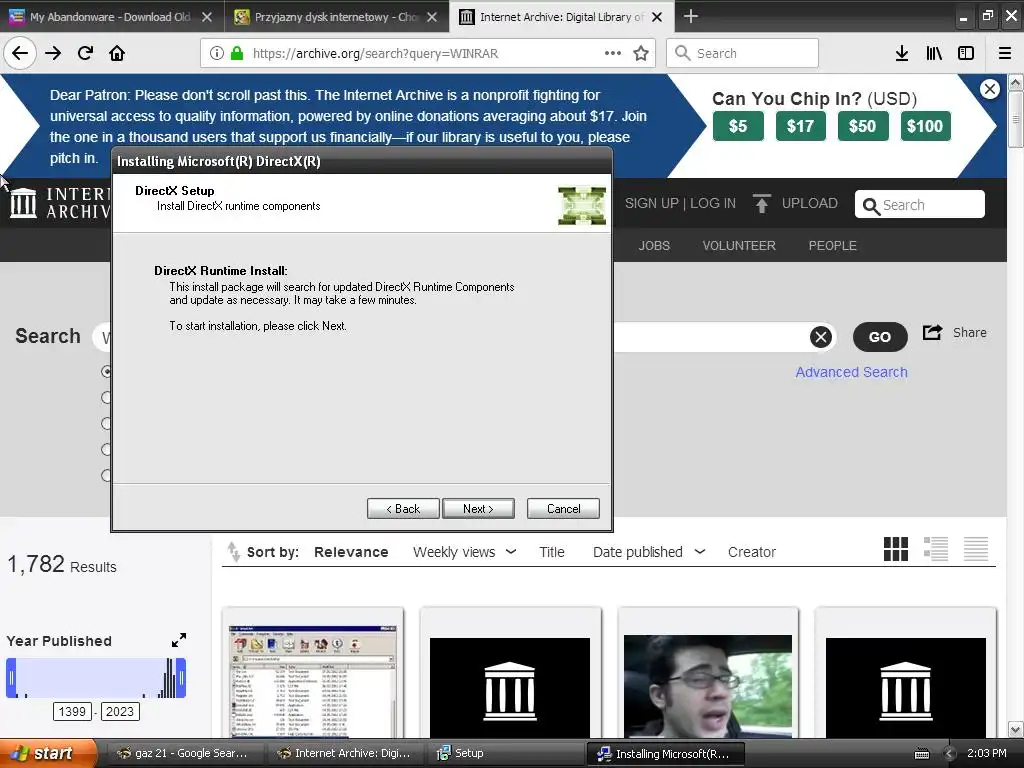The image size is (1024, 768).
Task: Click the GO search button
Action: click(x=880, y=337)
